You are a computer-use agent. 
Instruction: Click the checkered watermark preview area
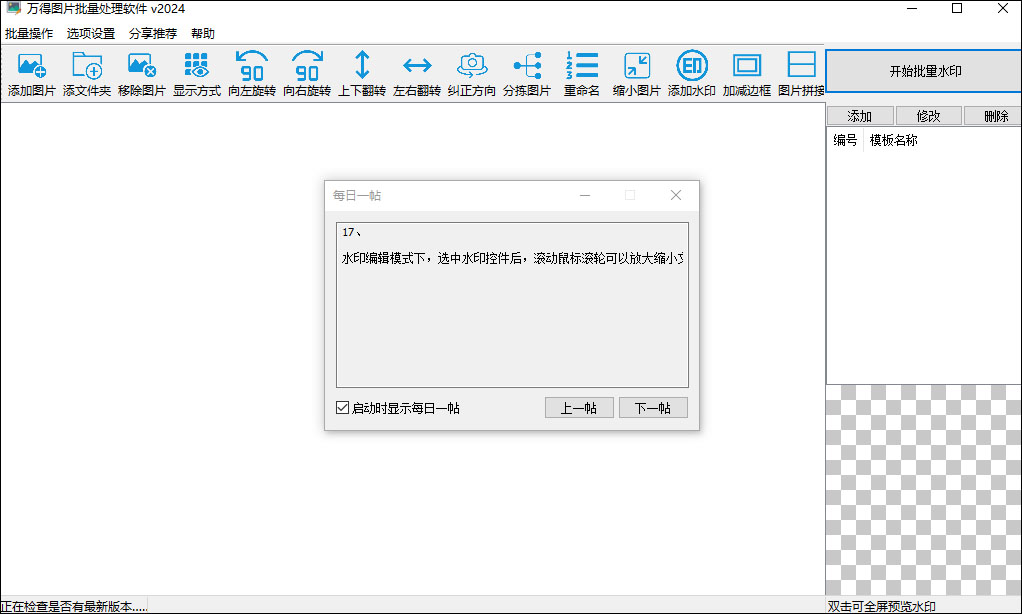click(x=924, y=490)
